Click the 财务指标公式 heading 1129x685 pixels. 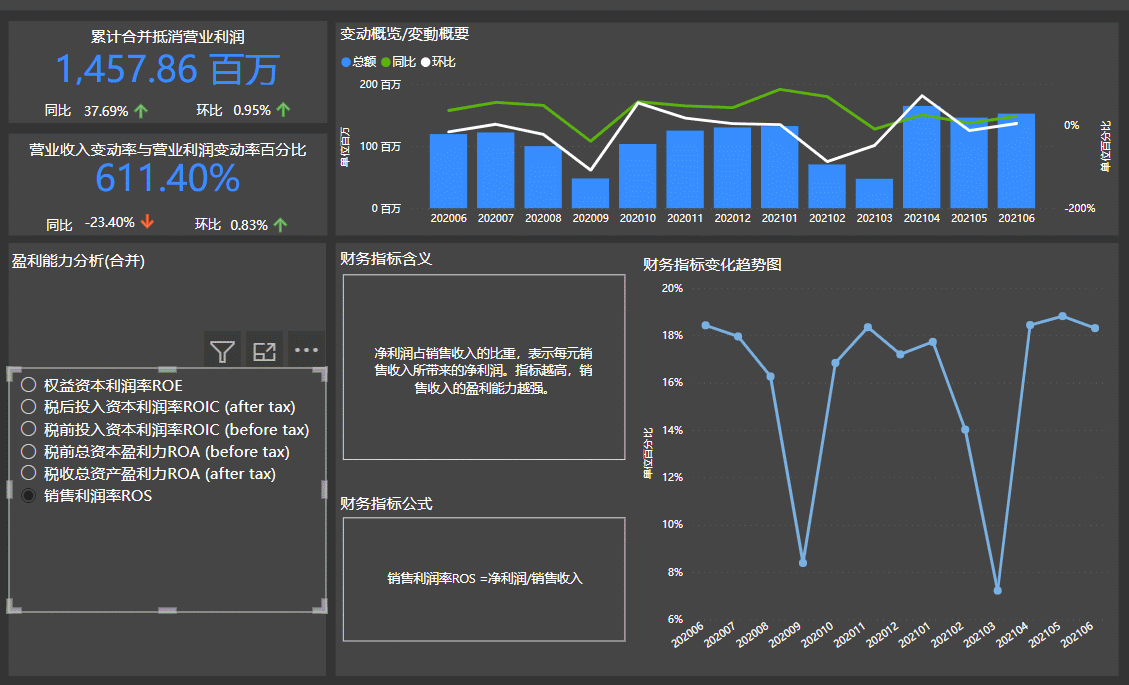point(386,503)
